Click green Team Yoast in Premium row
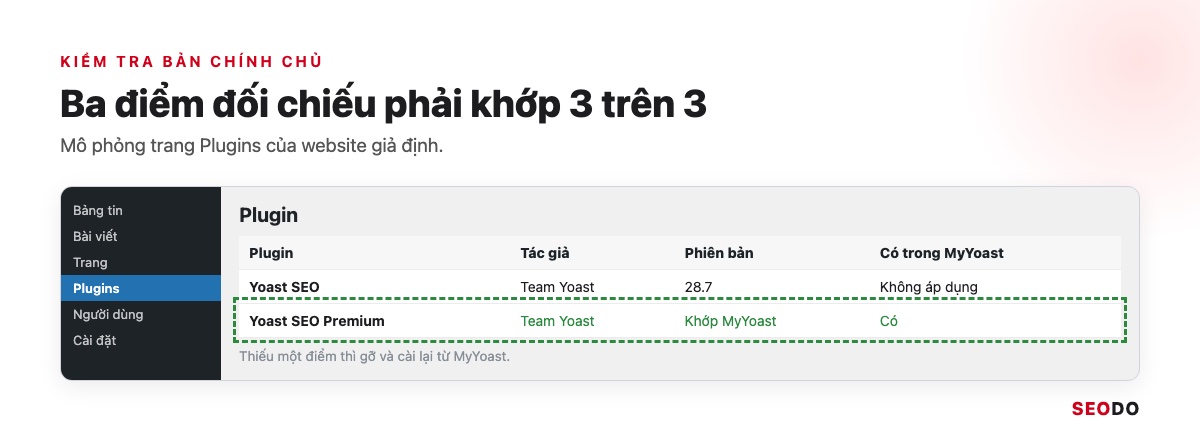This screenshot has width=1200, height=441. point(557,321)
